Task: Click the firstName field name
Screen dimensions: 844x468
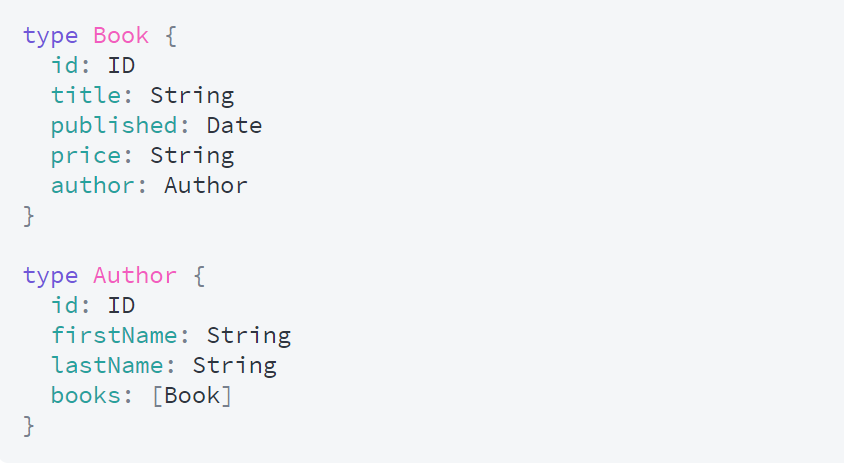Action: [x=111, y=336]
